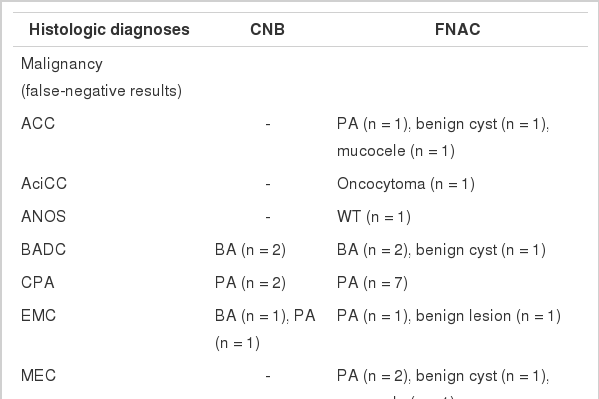Click the mucocele (n = 1) text in ACC row
This screenshot has width=599, height=399.
pos(396,151)
